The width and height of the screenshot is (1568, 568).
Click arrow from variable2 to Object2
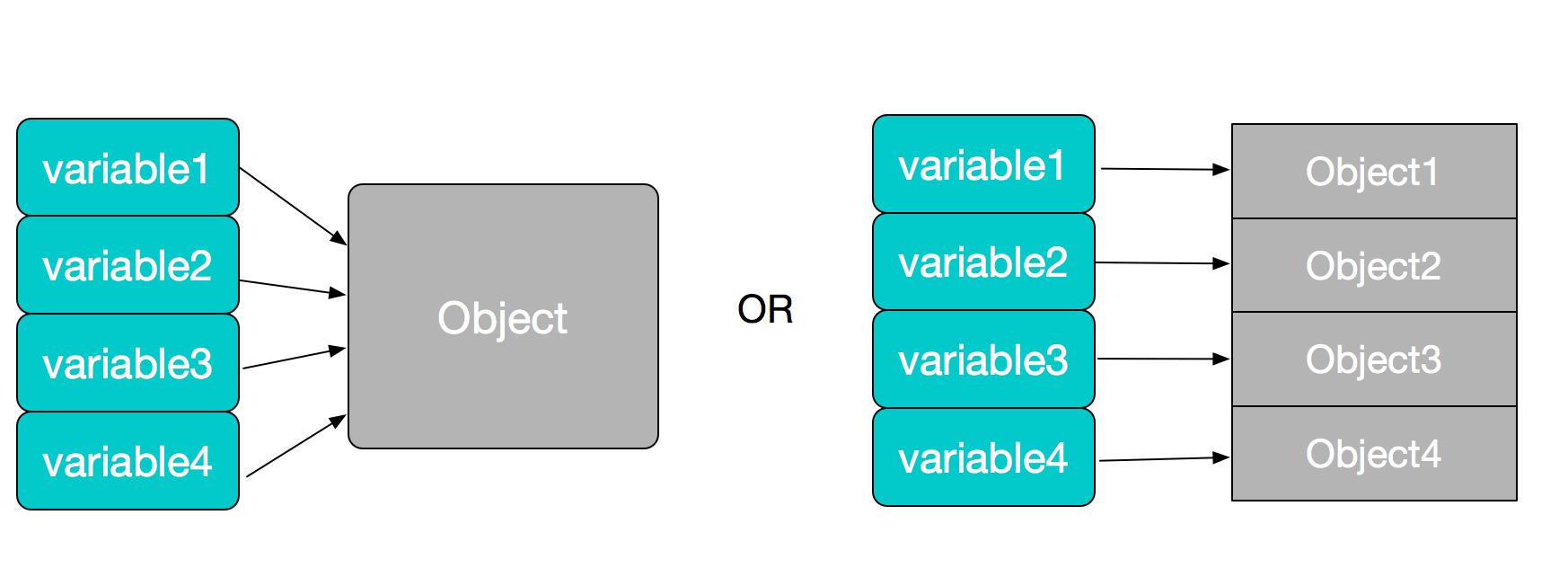coord(1162,263)
